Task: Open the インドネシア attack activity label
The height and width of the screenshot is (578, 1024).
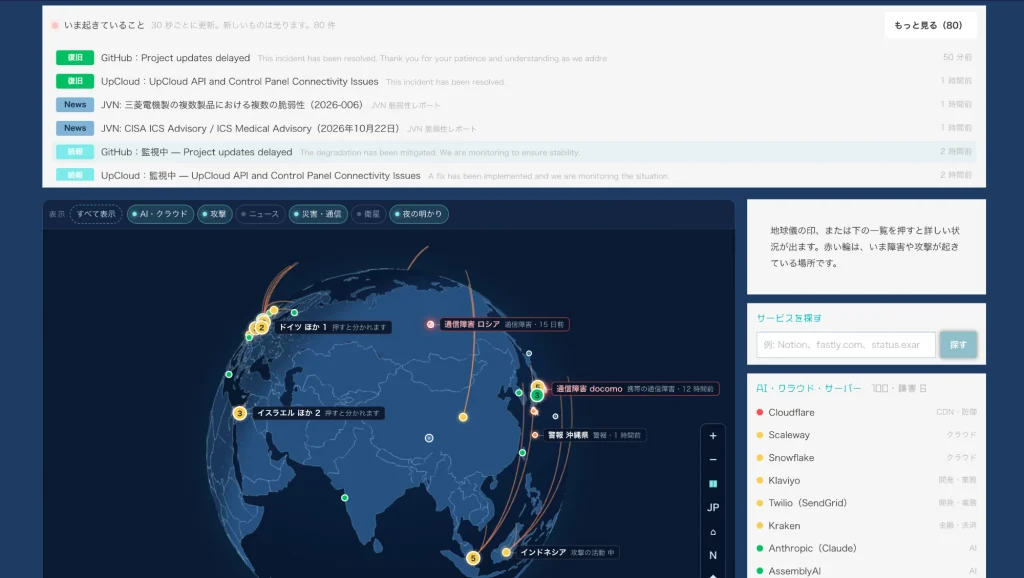Action: 567,553
